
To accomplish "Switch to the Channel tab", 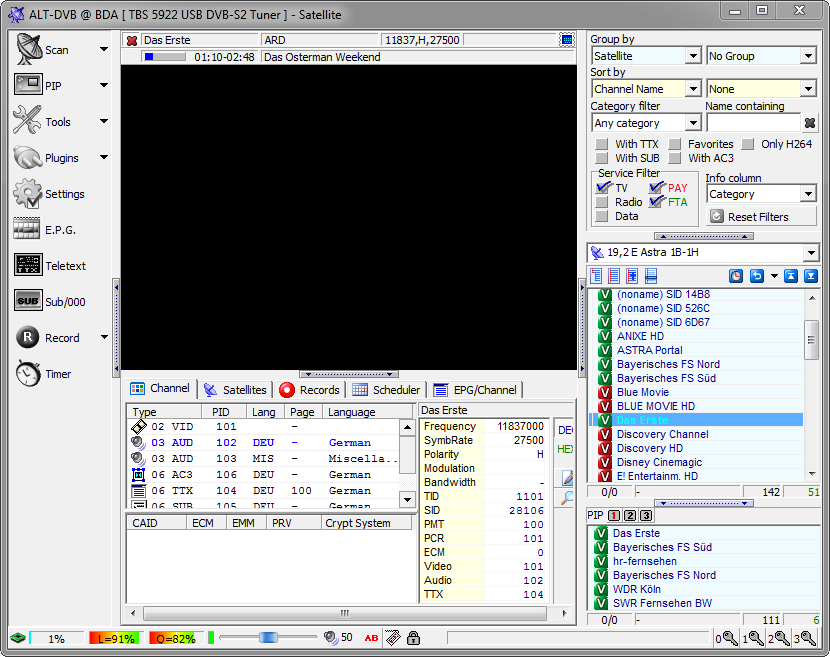I will (160, 389).
